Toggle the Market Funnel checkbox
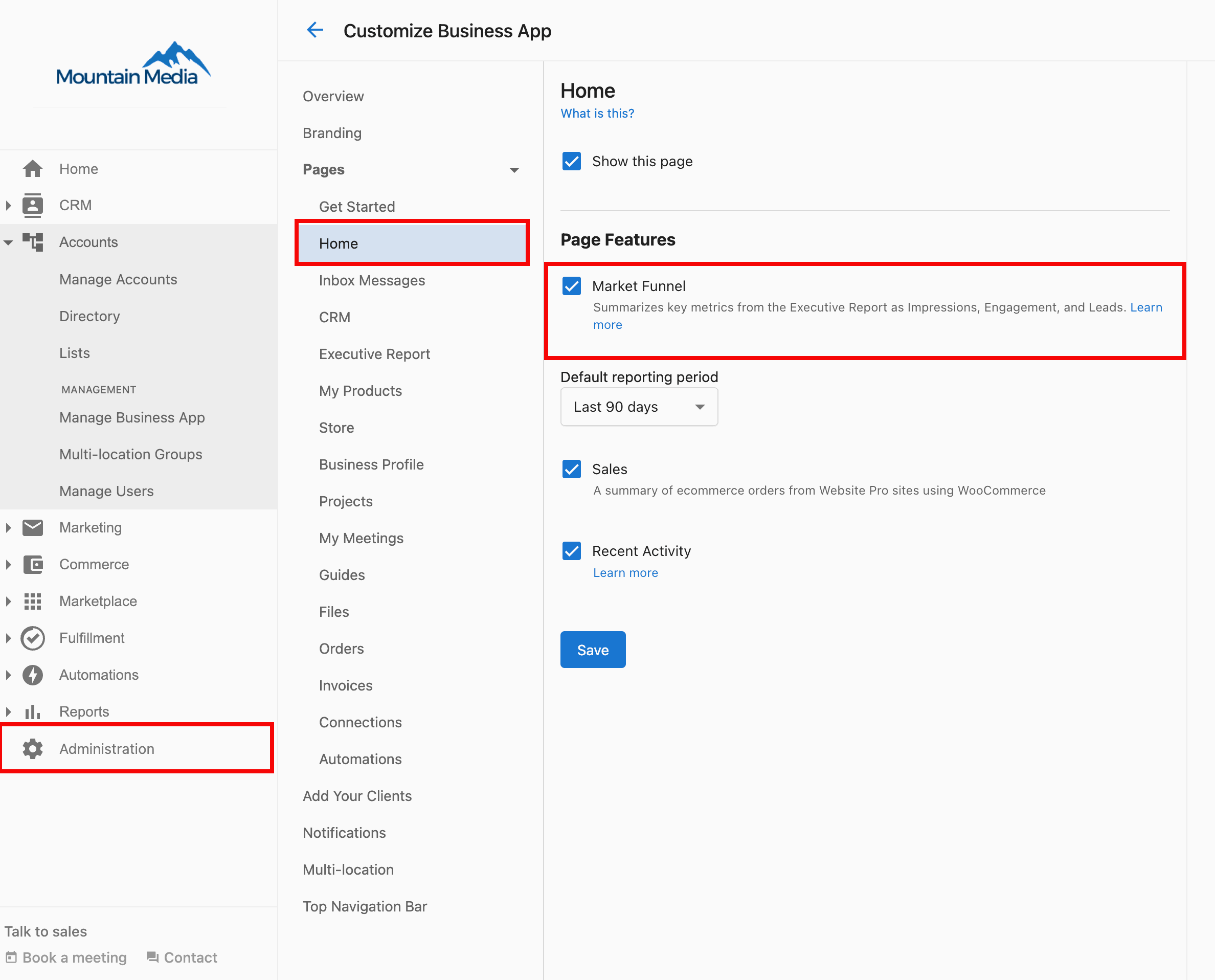Screen dimensions: 1215x980 click(572, 285)
